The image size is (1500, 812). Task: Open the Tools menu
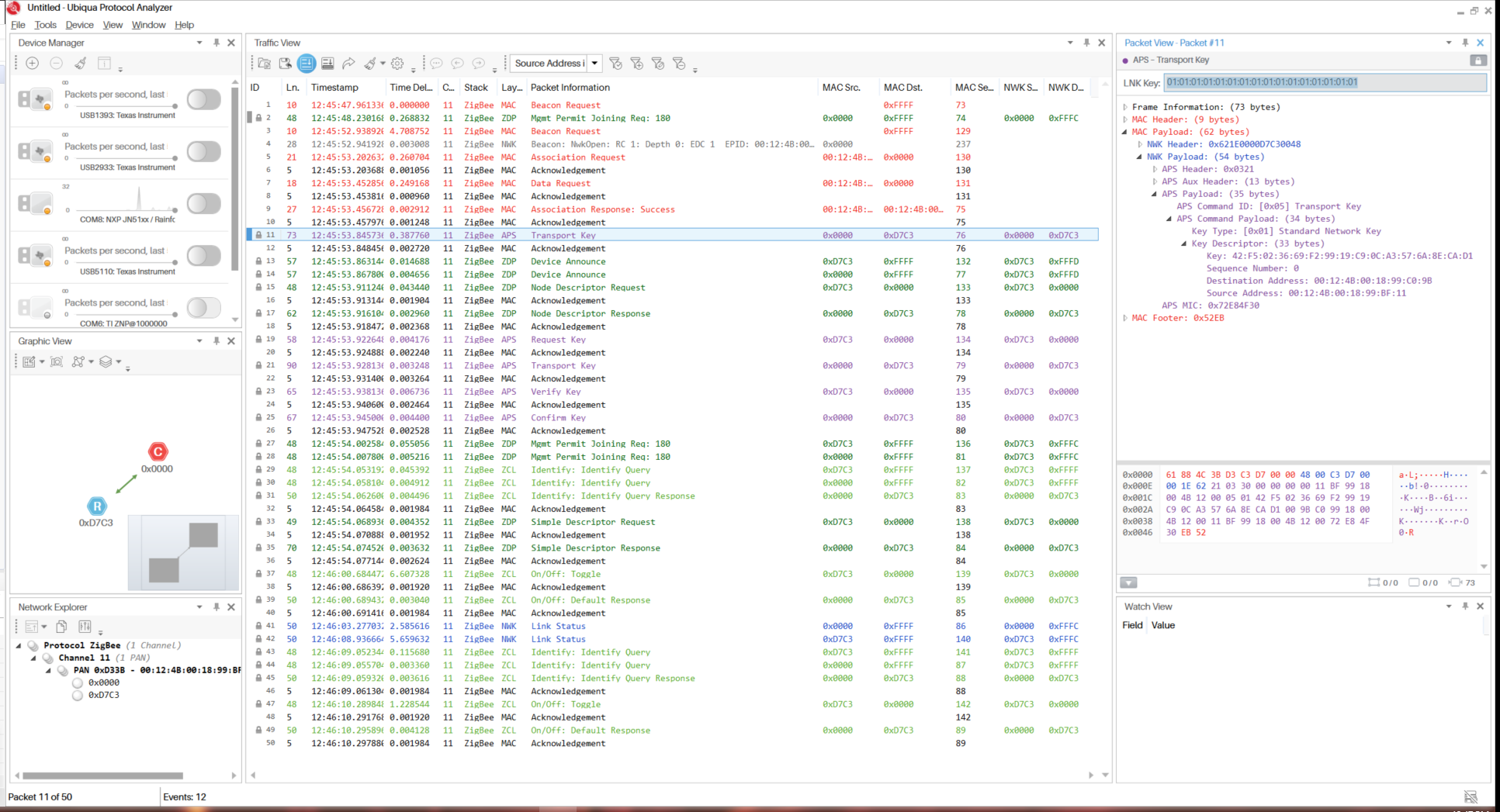click(45, 25)
